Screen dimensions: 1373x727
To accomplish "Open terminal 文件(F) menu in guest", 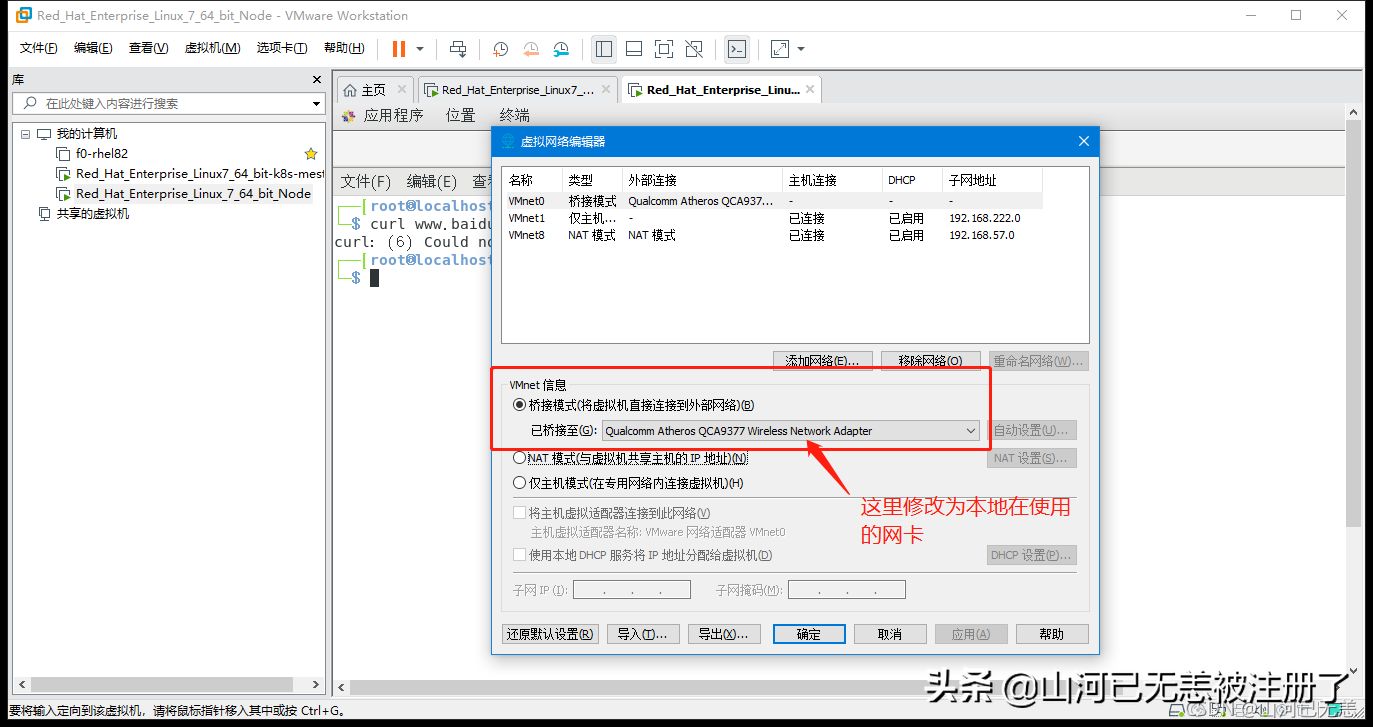I will click(366, 181).
